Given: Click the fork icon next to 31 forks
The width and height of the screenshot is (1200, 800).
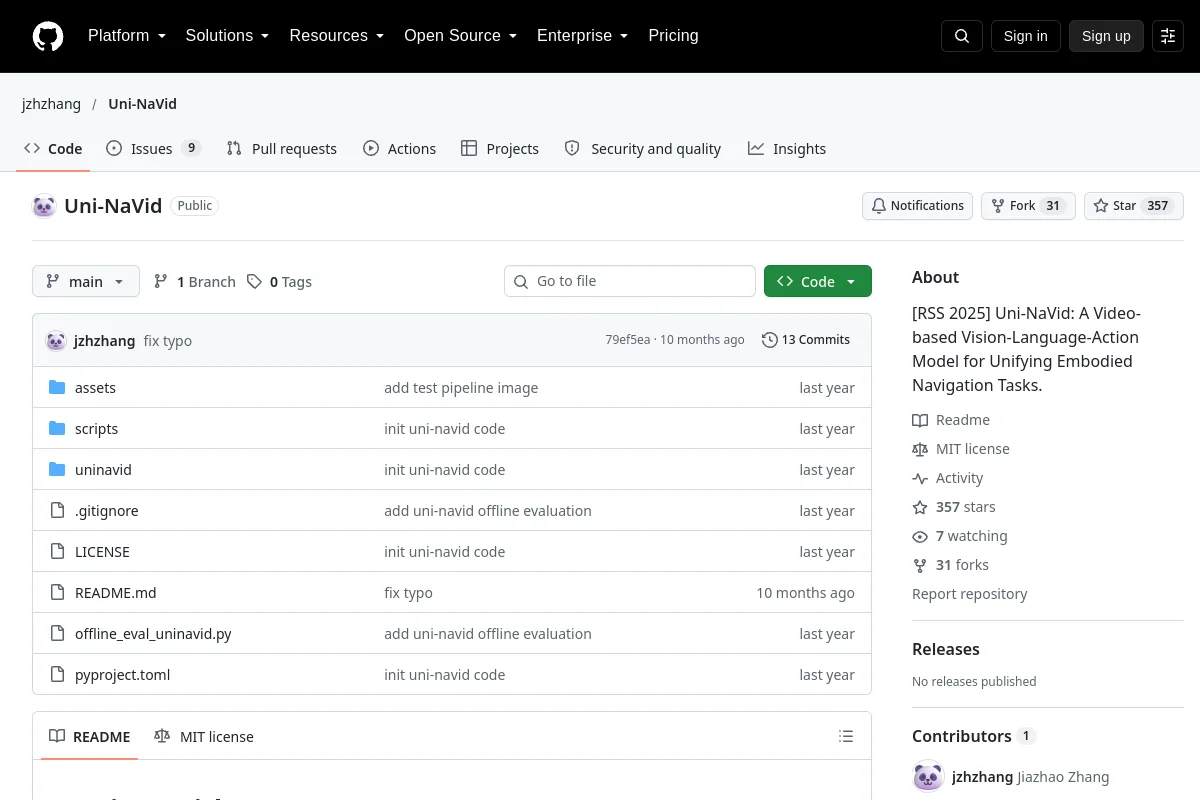Looking at the screenshot, I should 920,565.
